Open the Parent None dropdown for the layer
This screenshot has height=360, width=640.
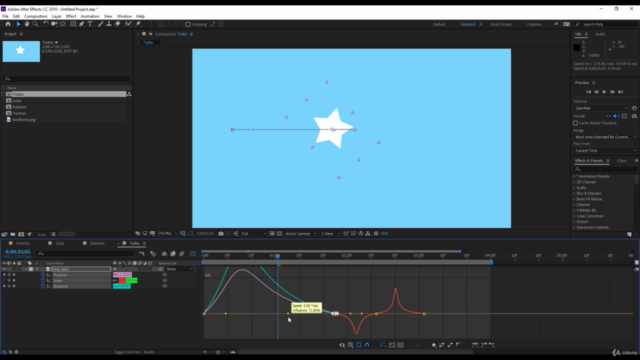[x=180, y=269]
